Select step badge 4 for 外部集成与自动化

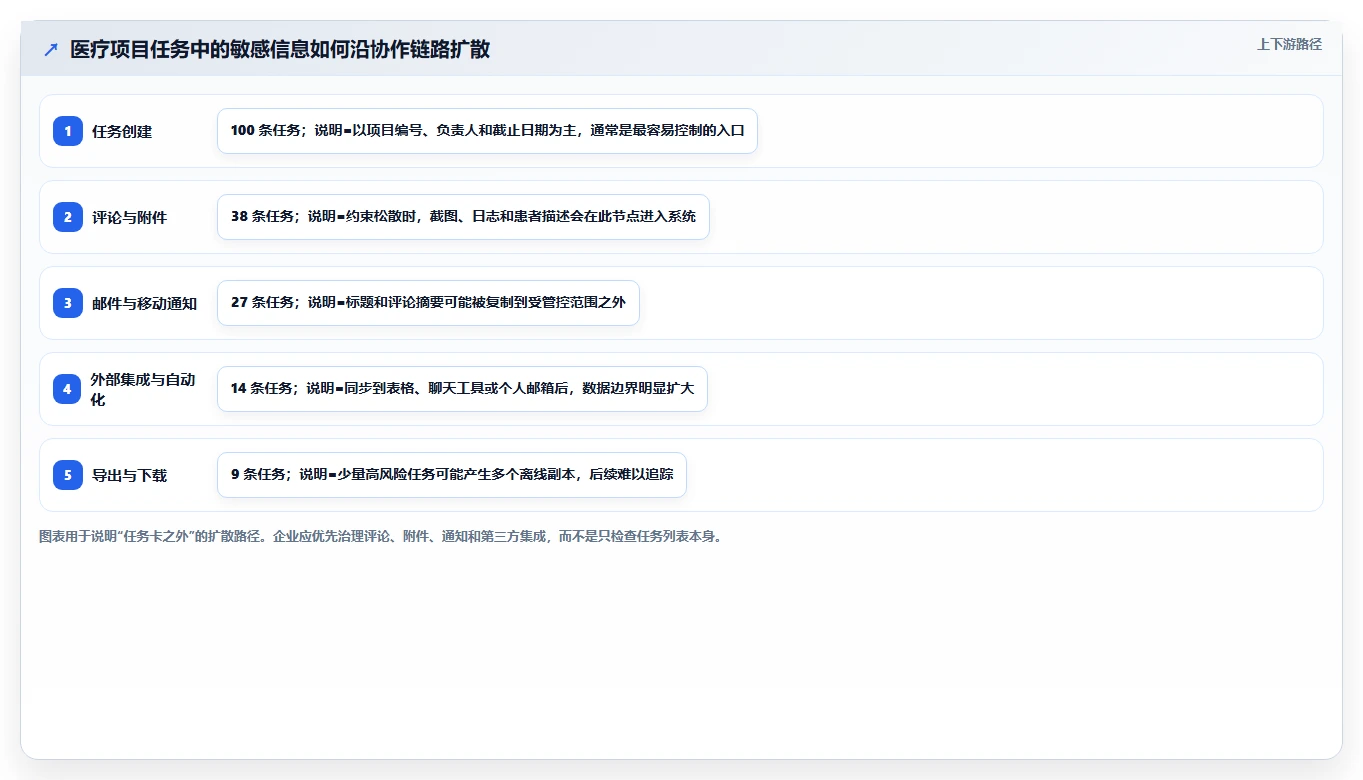click(x=68, y=389)
